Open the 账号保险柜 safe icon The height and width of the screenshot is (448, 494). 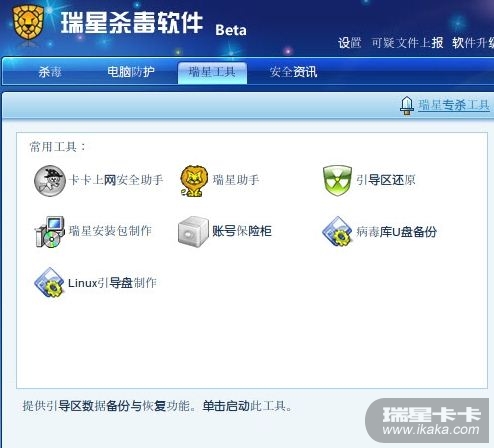coord(193,231)
